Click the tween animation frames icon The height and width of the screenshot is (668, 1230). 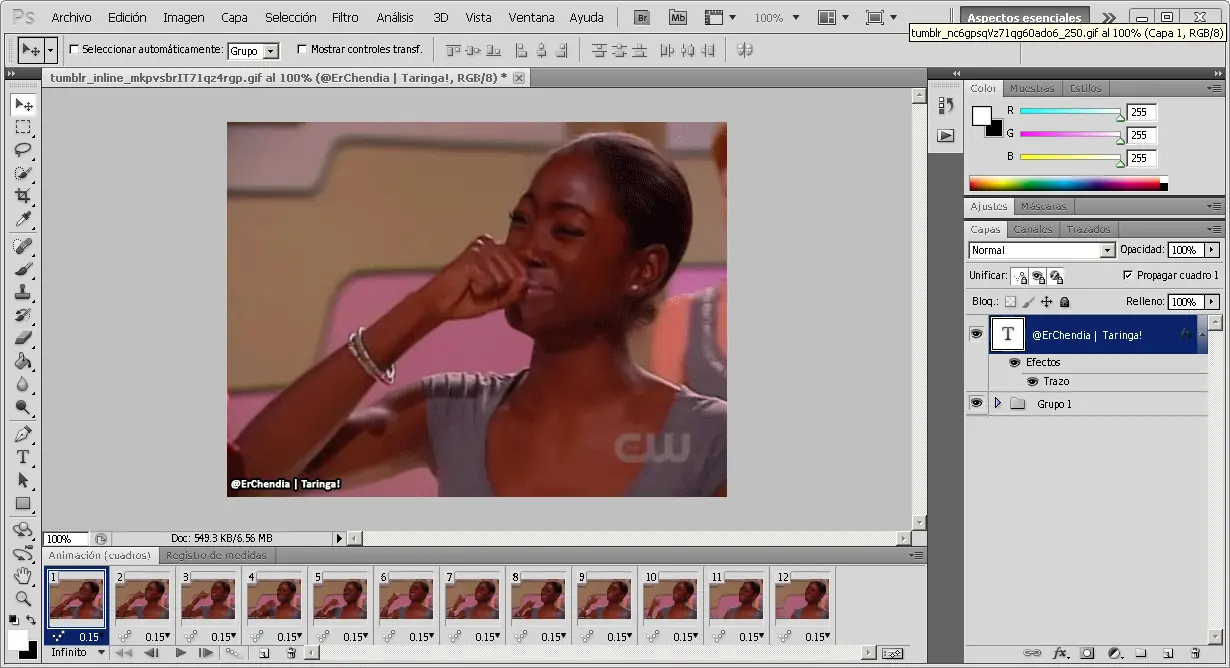pos(232,653)
